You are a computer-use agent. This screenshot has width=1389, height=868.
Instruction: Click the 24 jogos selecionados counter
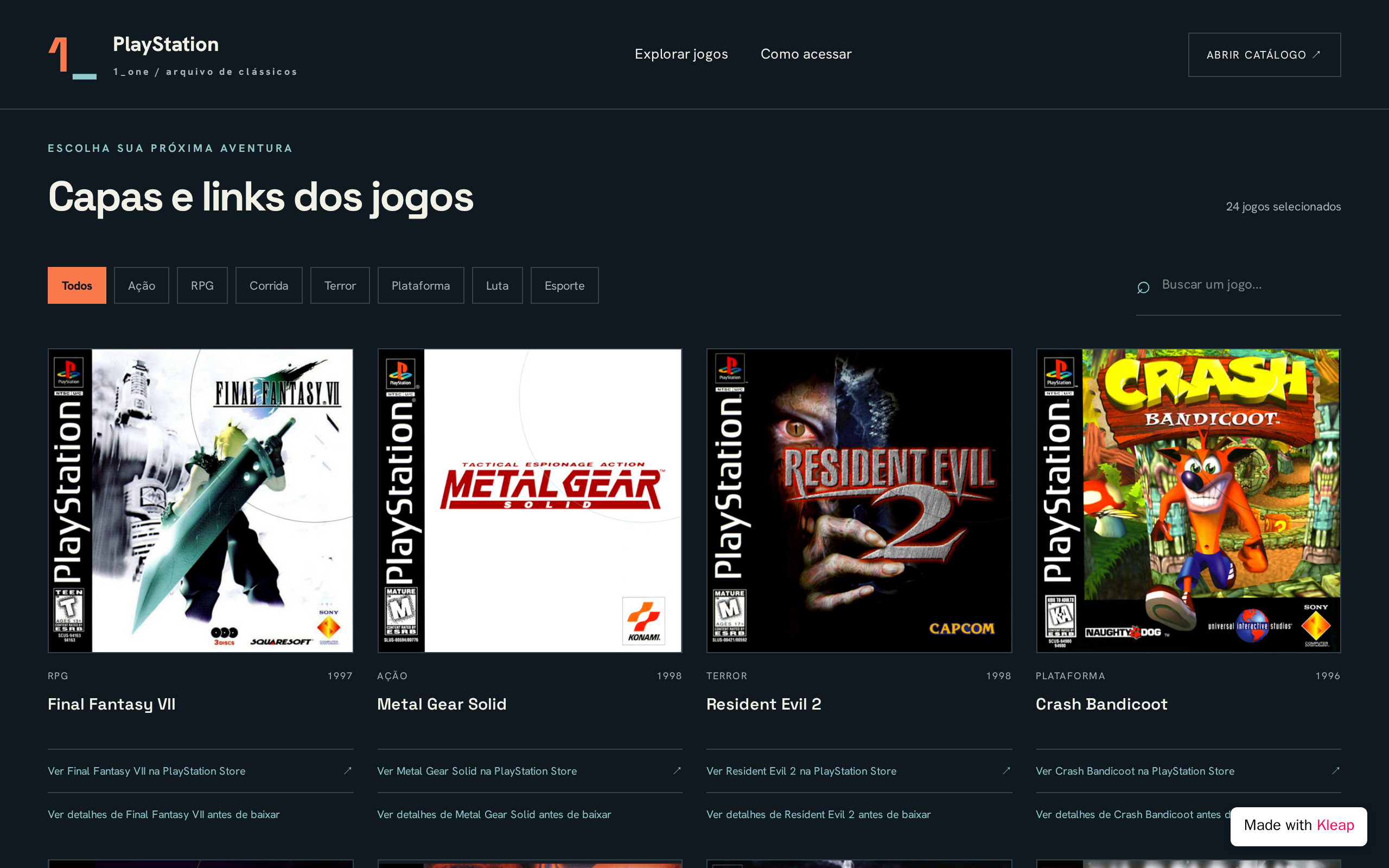(x=1283, y=207)
